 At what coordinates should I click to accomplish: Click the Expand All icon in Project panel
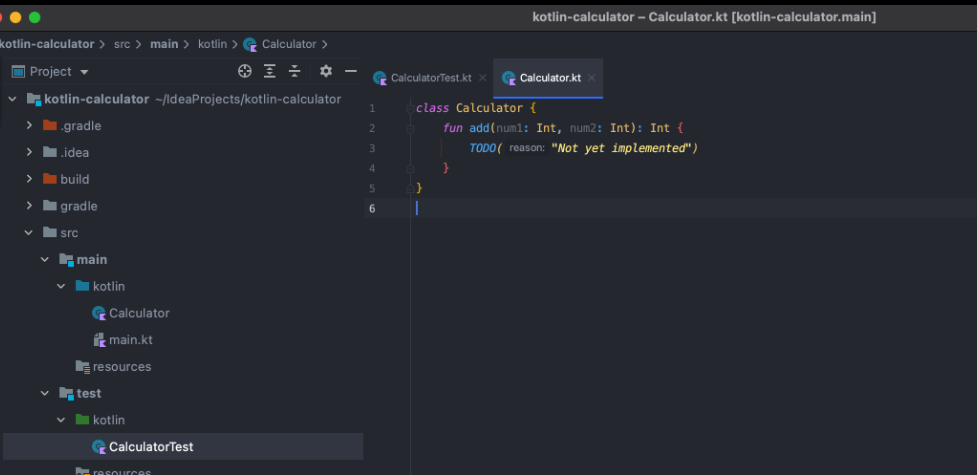coord(269,71)
